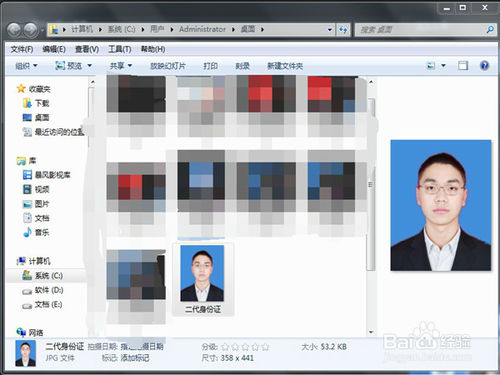The width and height of the screenshot is (500, 375).
Task: Click the Back navigation arrow button
Action: [14, 30]
